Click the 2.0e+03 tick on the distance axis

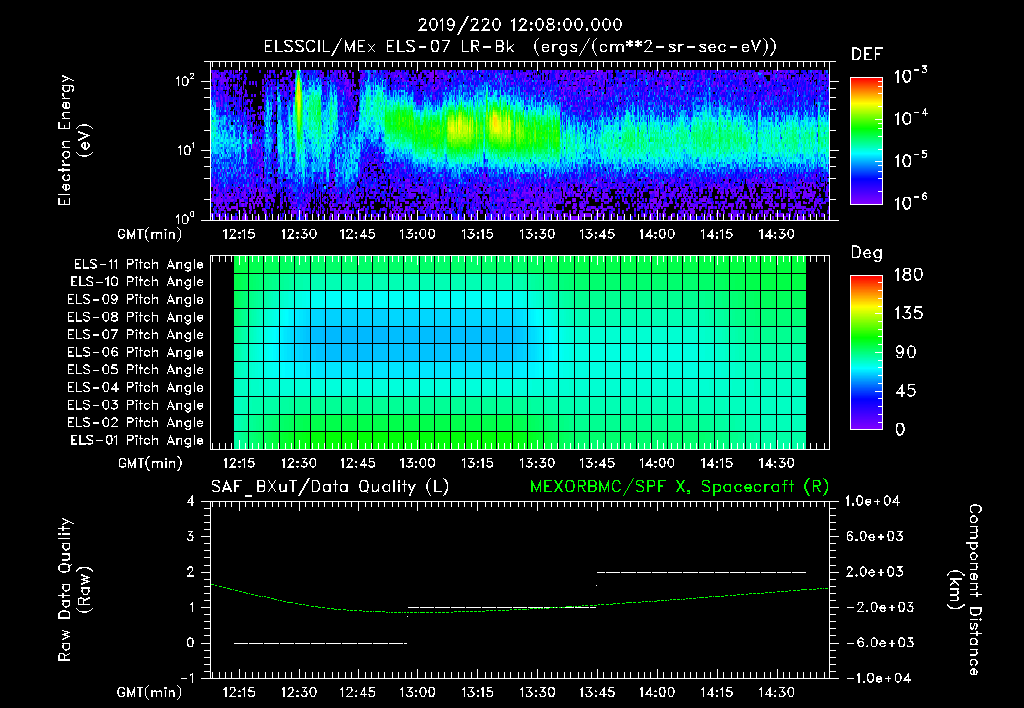(874, 571)
